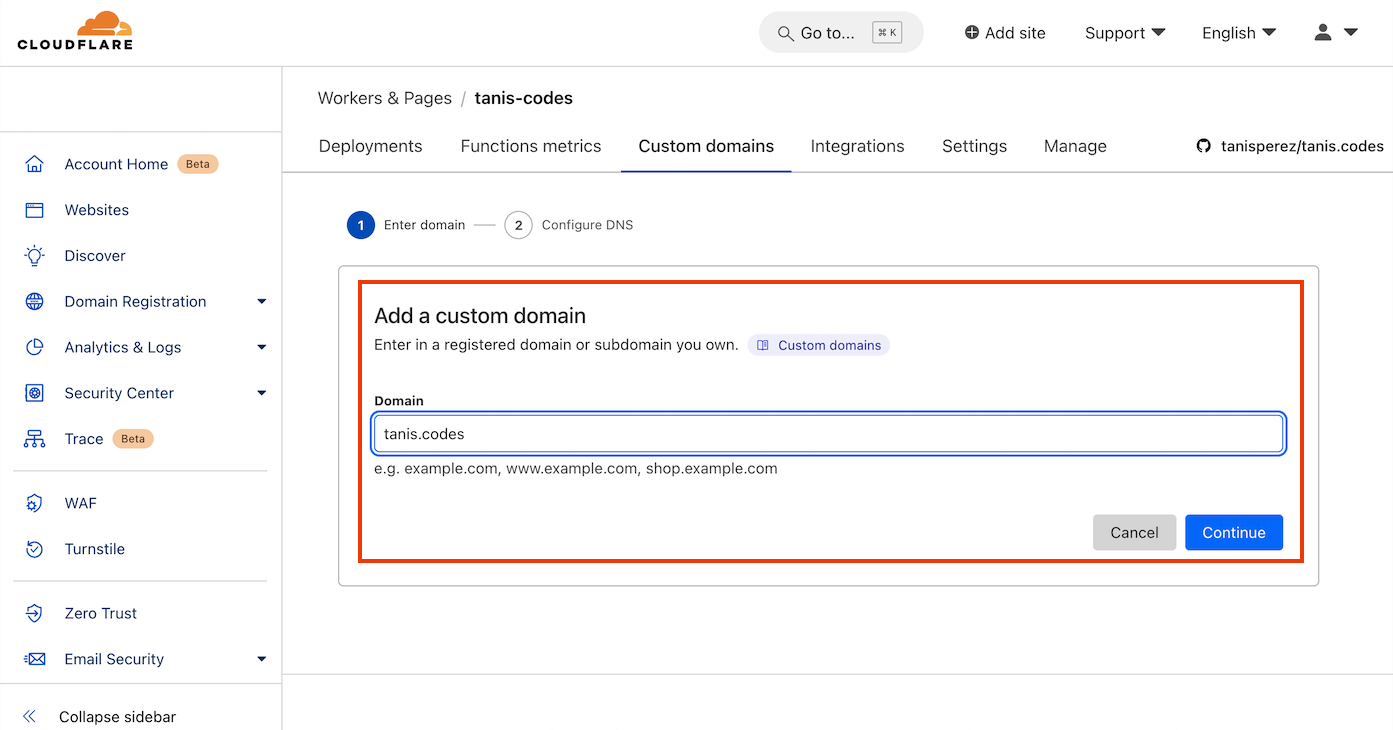Viewport: 1393px width, 730px height.
Task: Open the Websites section in the sidebar
Action: pyautogui.click(x=96, y=209)
